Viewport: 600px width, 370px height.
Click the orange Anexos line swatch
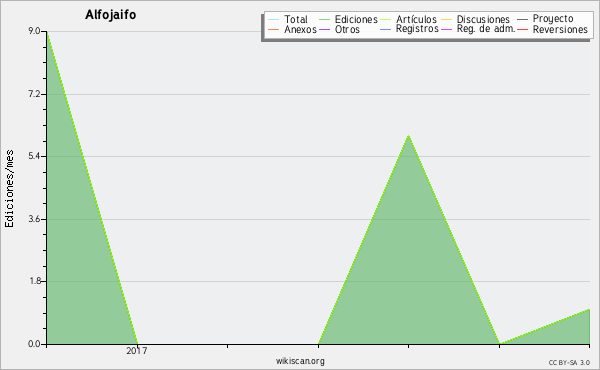tap(274, 30)
